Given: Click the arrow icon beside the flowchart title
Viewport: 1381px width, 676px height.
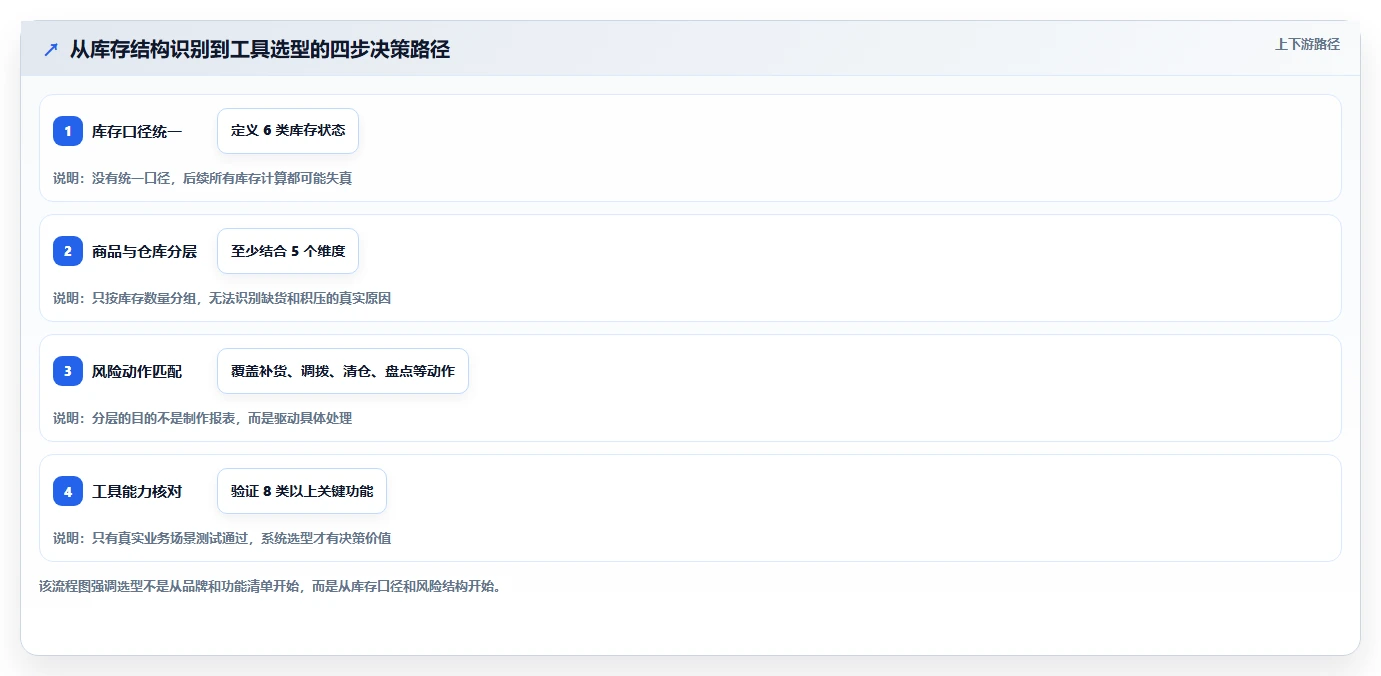Looking at the screenshot, I should tap(51, 49).
